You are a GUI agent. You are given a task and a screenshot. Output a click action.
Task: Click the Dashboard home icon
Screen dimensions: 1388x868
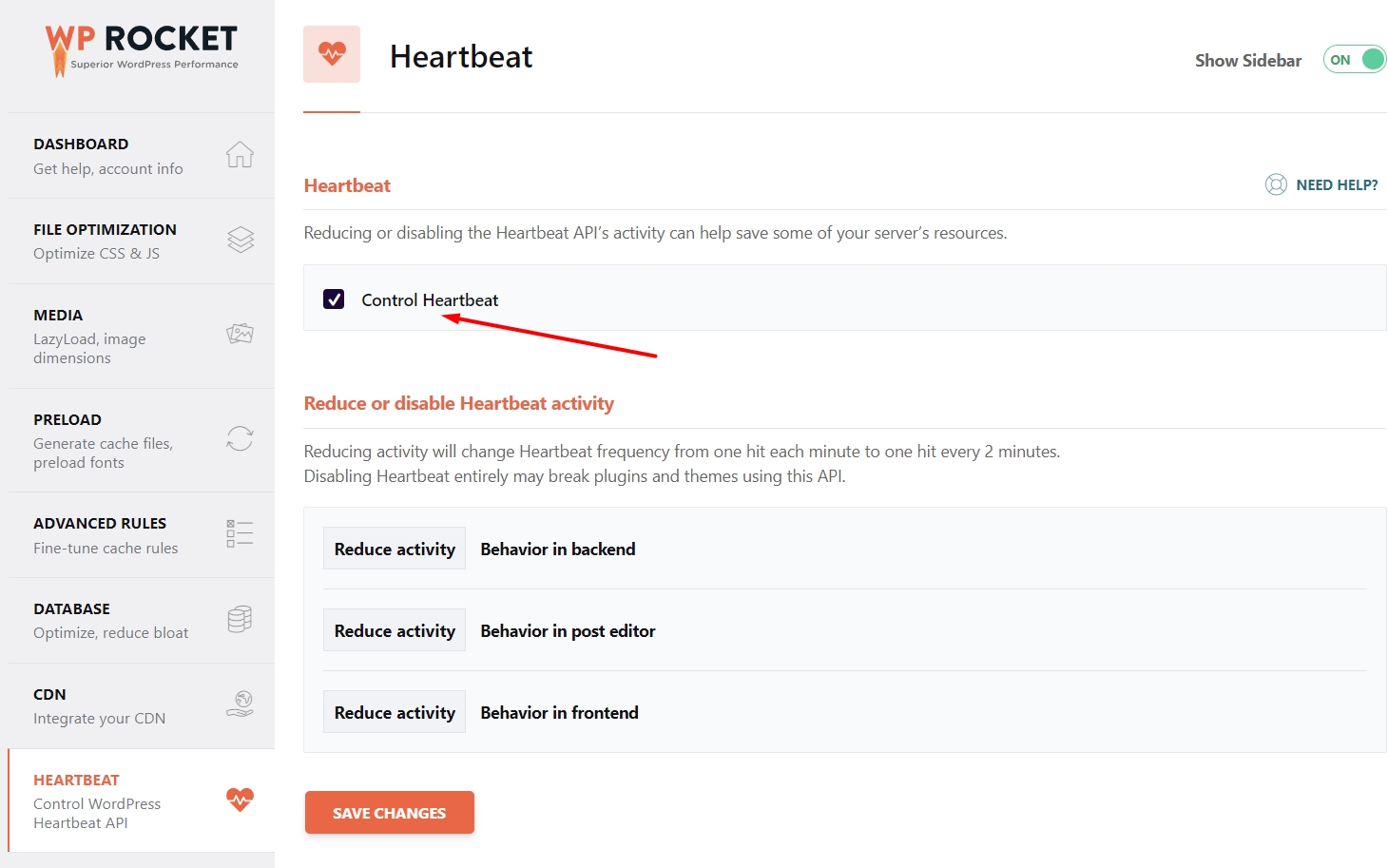[240, 154]
